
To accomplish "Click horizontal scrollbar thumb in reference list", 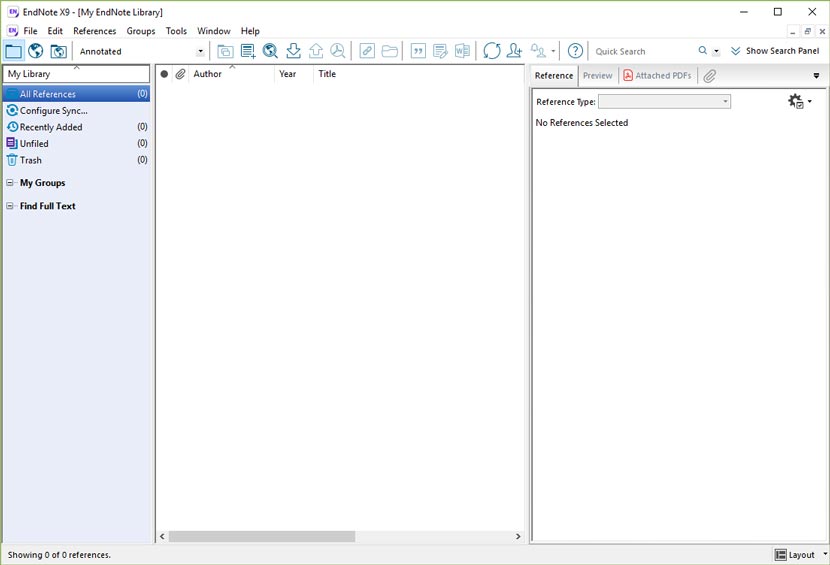I will click(x=262, y=536).
